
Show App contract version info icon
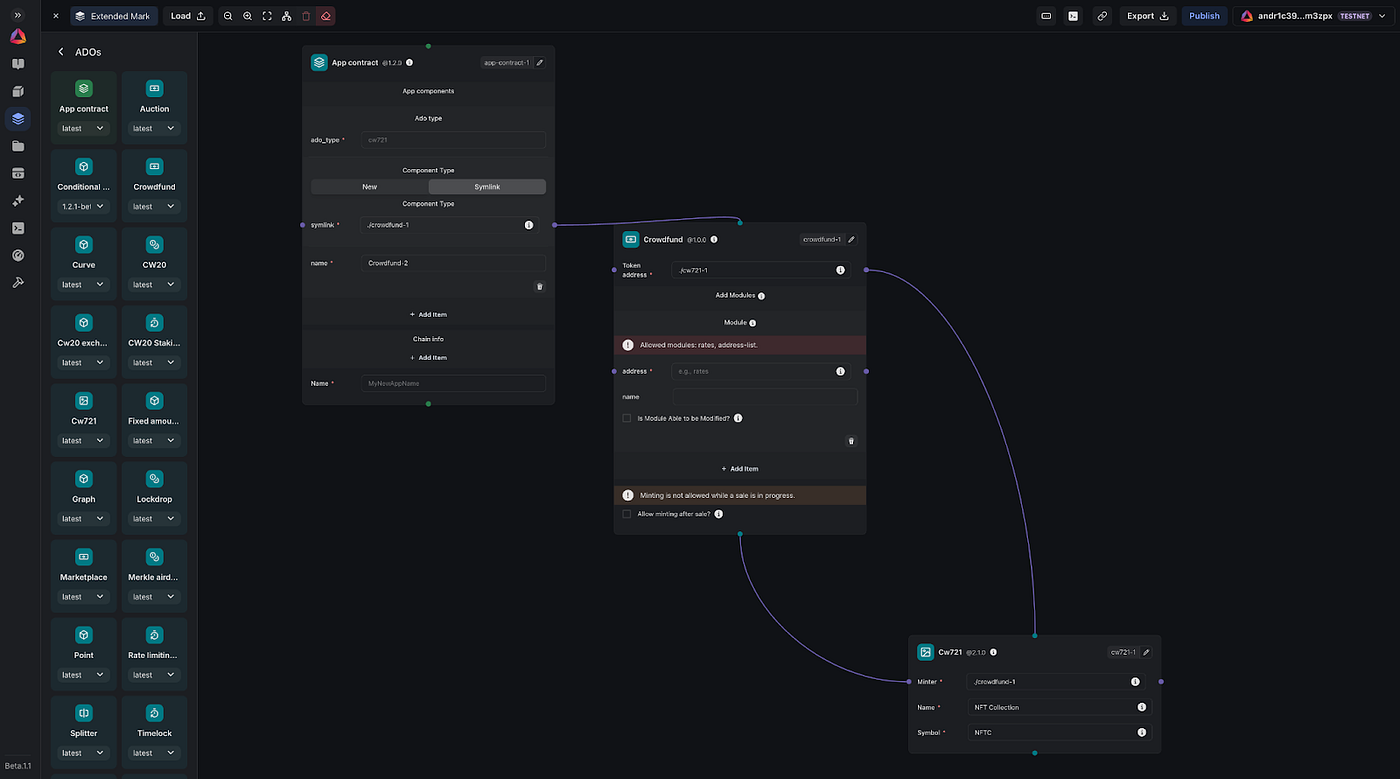(x=409, y=62)
